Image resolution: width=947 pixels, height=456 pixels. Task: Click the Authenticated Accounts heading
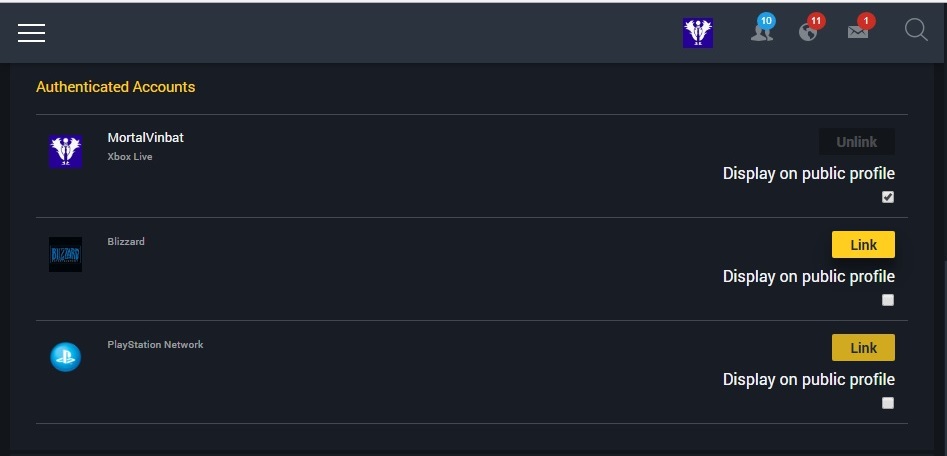[115, 87]
